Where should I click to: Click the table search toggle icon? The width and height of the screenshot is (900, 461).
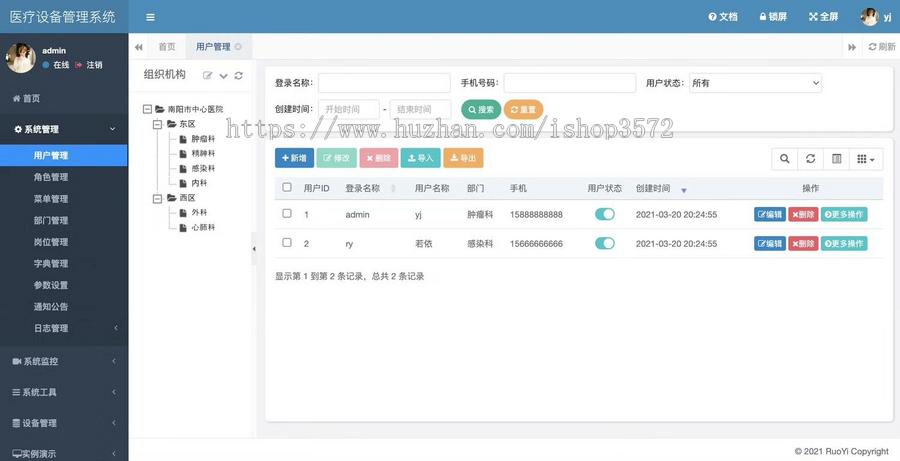pos(785,159)
